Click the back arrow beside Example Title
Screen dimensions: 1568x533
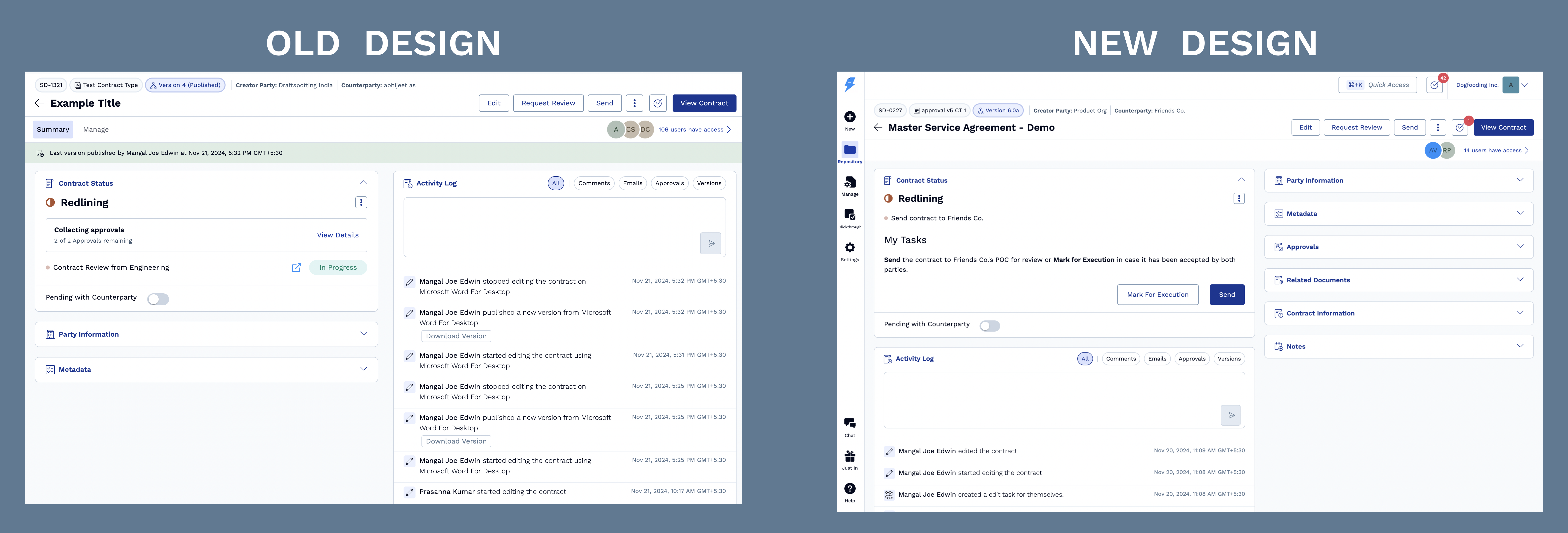(39, 103)
